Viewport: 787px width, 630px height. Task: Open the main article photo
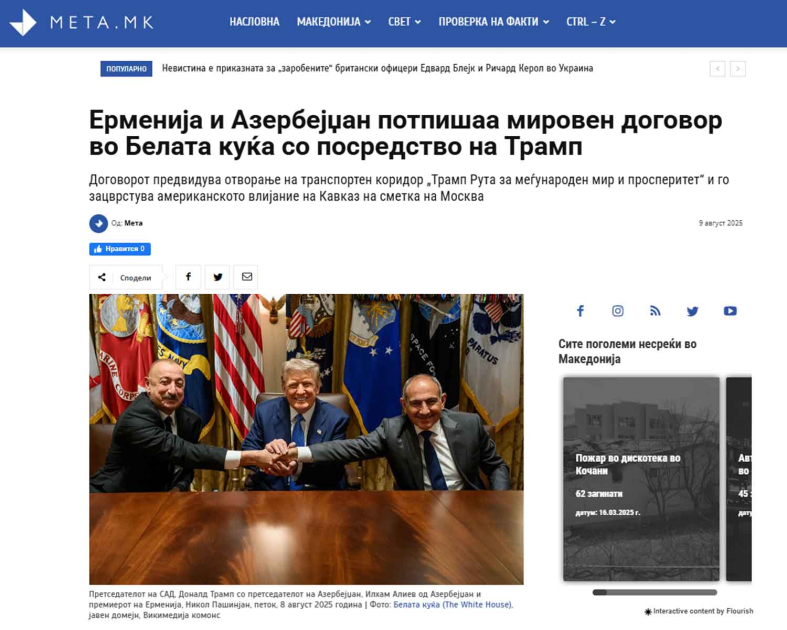(306, 439)
